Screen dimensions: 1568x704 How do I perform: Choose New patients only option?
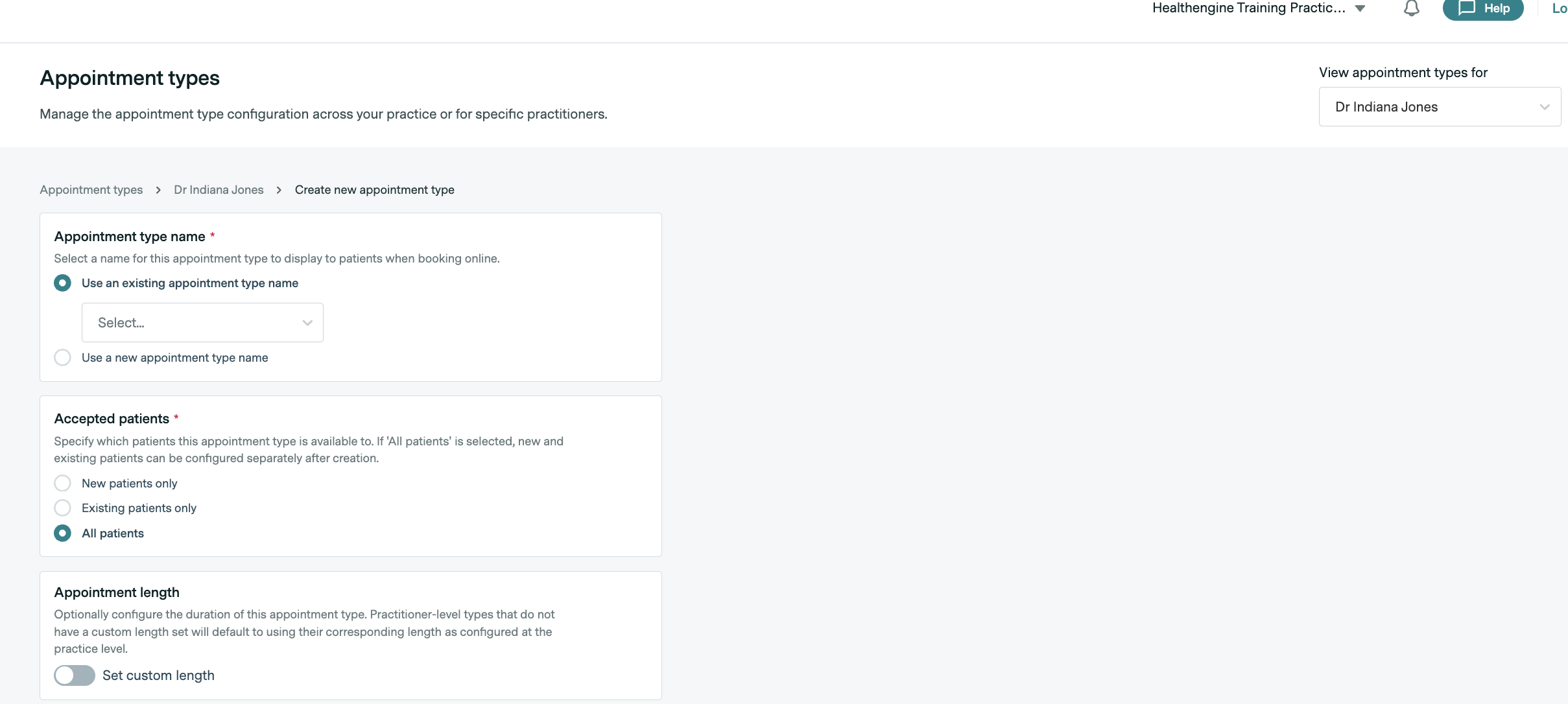[63, 484]
